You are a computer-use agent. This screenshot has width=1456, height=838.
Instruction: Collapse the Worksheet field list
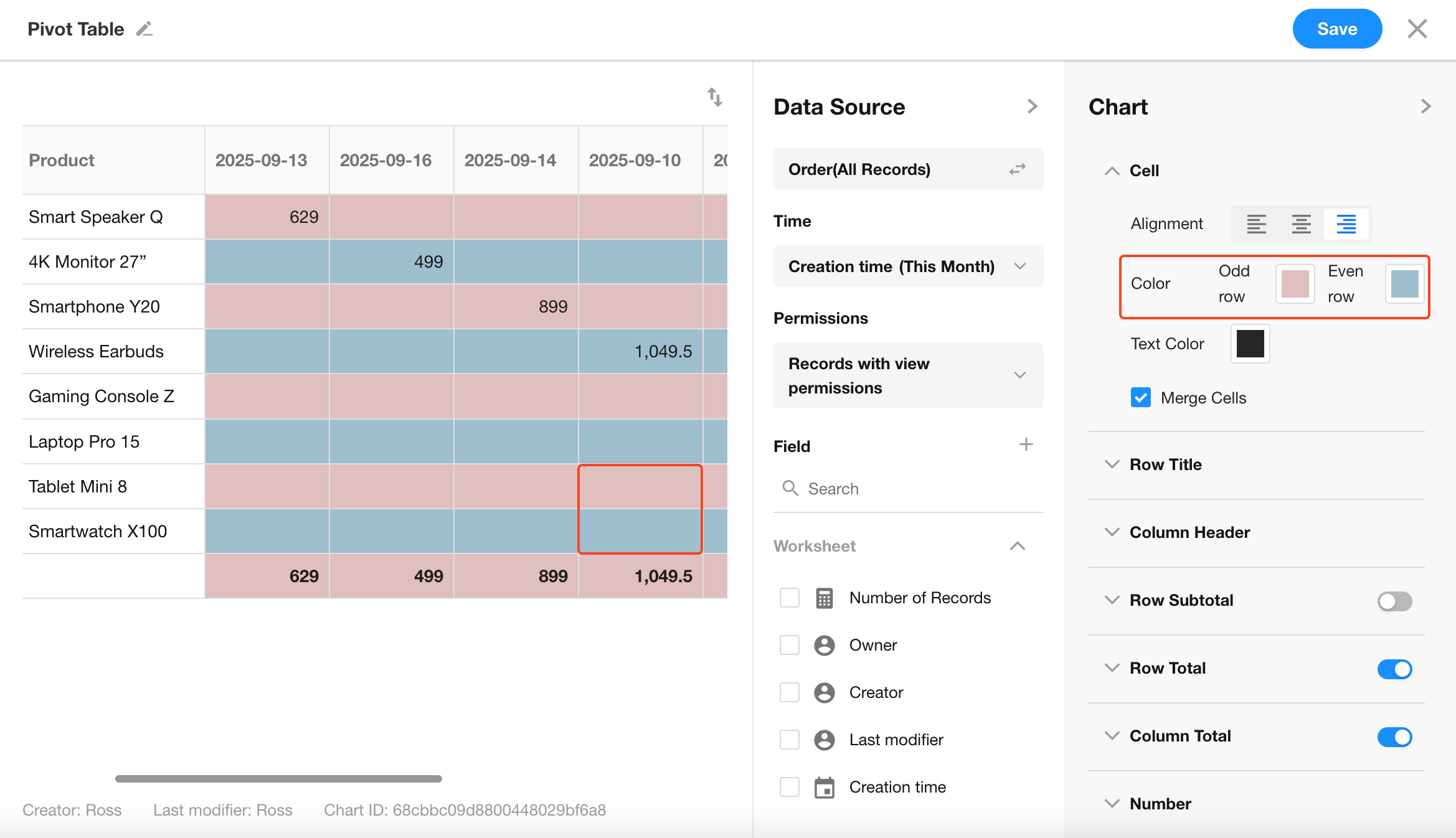coord(1017,546)
